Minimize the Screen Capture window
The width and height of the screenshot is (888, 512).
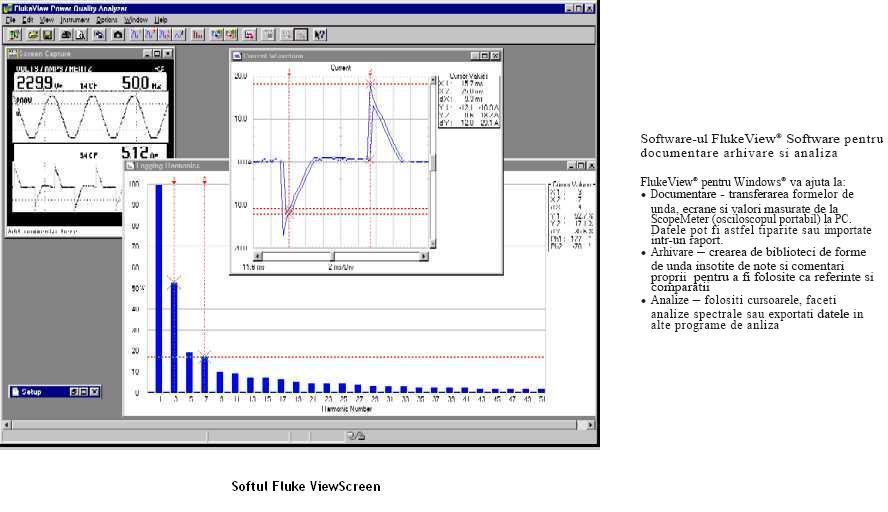[147, 53]
